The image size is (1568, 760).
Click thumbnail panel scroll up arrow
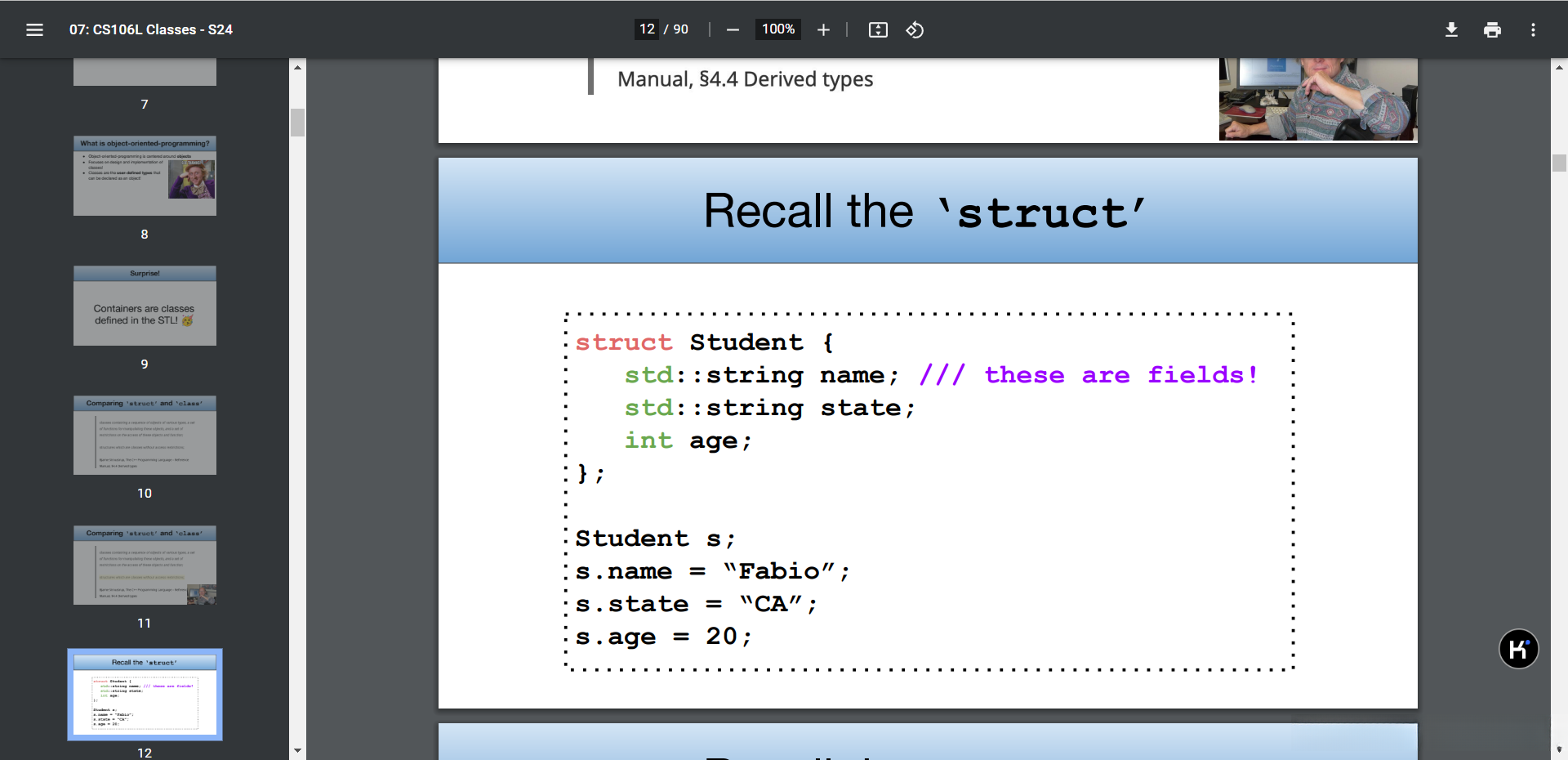[297, 67]
